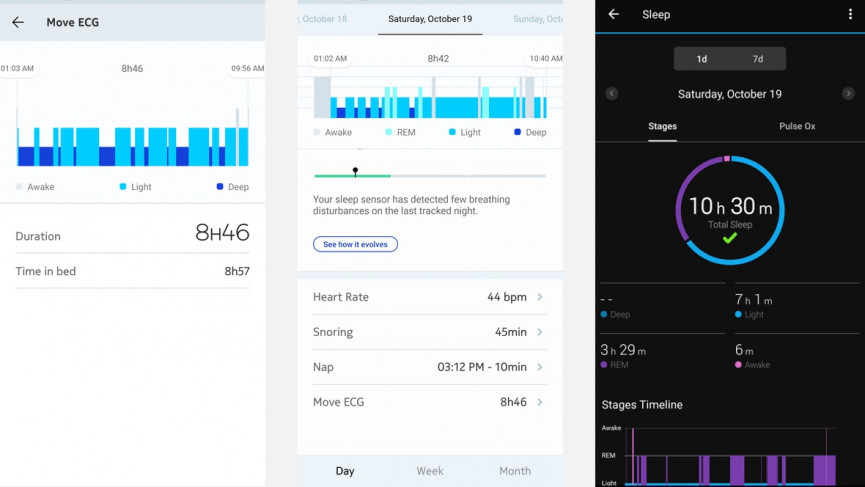Click the REM legend swatch in middle chart
Image resolution: width=865 pixels, height=487 pixels.
click(x=388, y=132)
